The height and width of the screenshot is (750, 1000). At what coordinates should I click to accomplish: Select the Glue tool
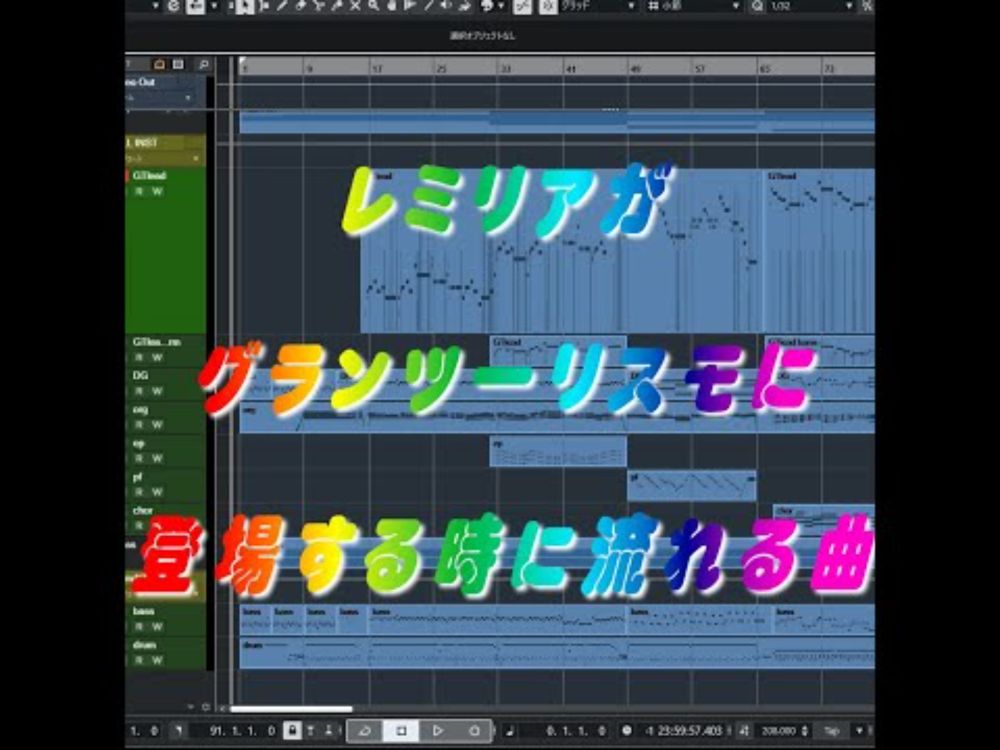coord(337,6)
